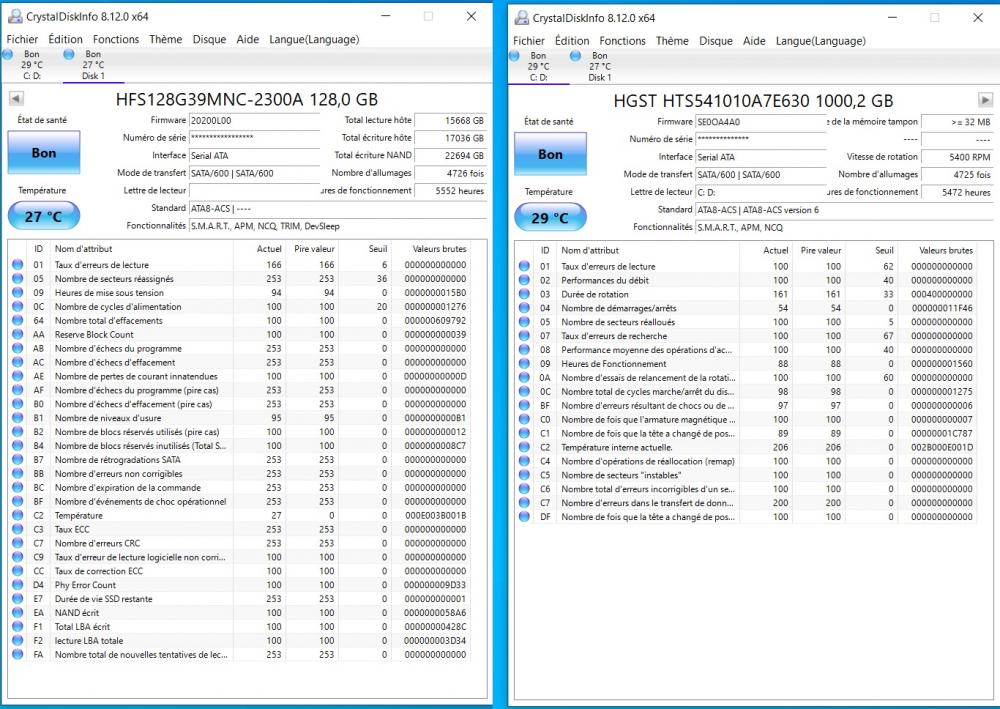
Task: Click status circle of Durée de rotation row
Action: (x=524, y=294)
